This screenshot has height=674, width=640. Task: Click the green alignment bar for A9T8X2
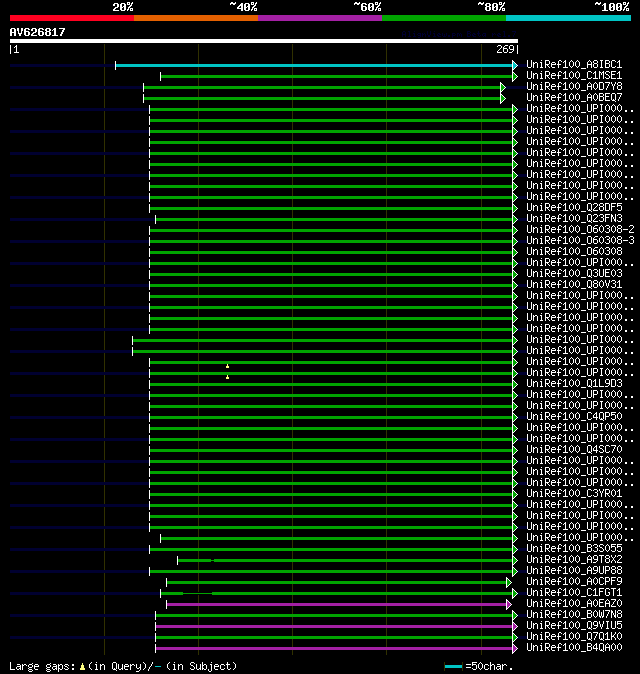coord(345,561)
